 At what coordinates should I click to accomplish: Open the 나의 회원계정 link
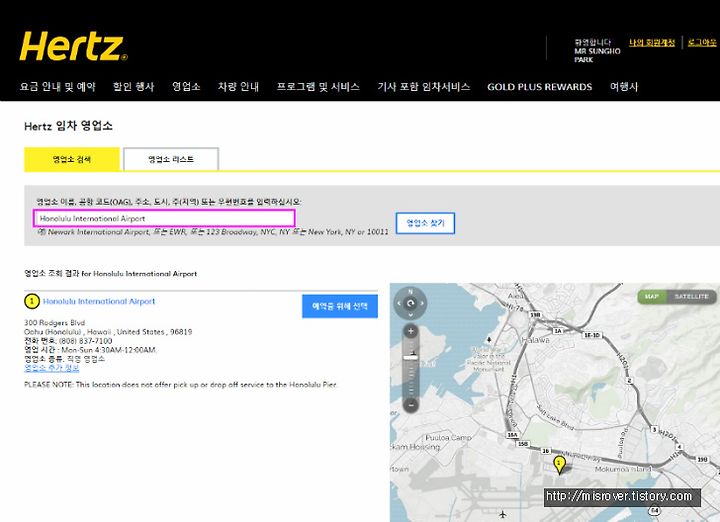(x=652, y=43)
